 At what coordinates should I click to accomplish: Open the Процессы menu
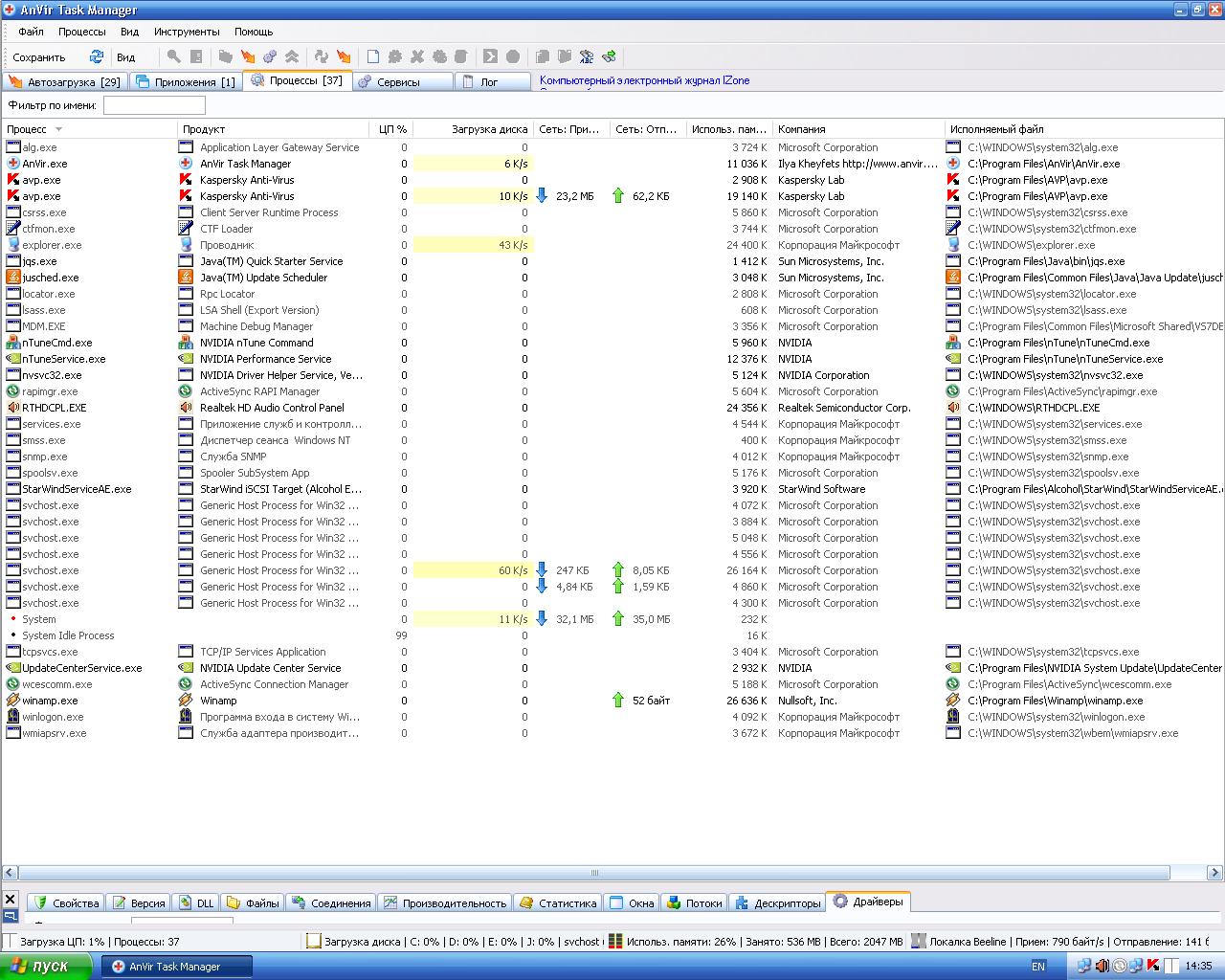pyautogui.click(x=82, y=32)
